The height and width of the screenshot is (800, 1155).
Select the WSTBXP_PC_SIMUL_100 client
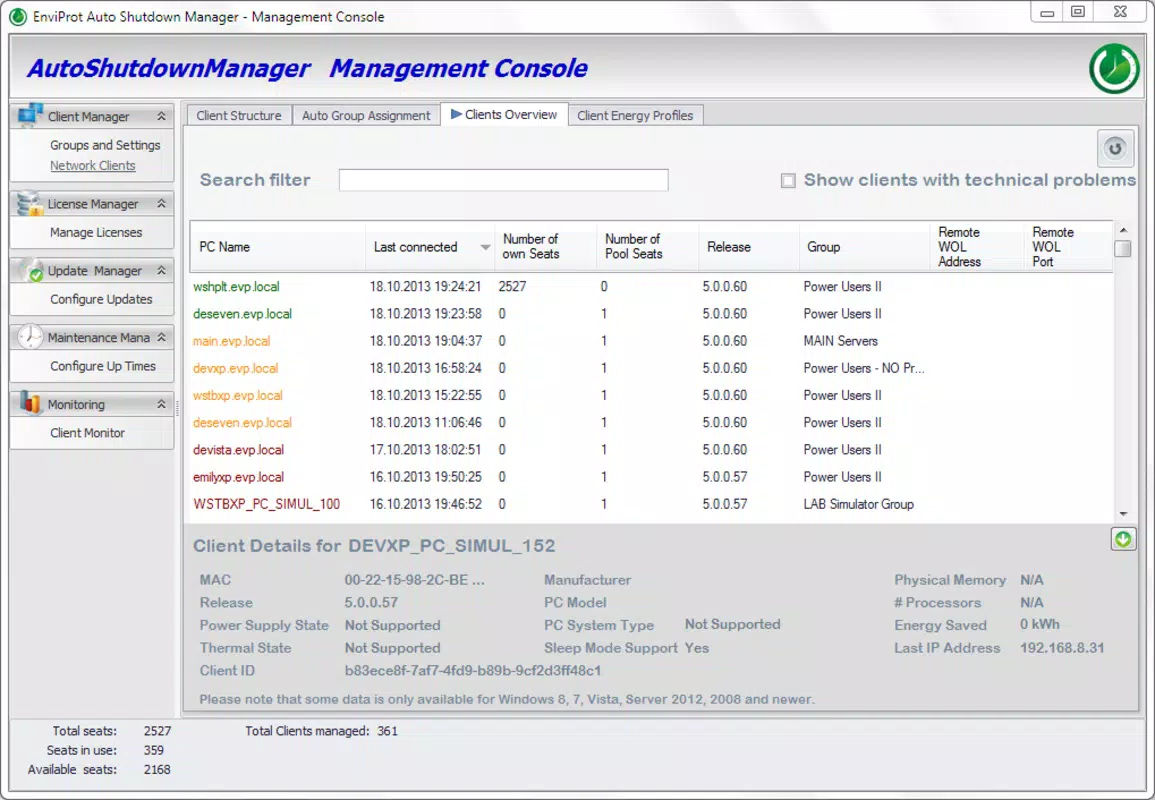651,505
